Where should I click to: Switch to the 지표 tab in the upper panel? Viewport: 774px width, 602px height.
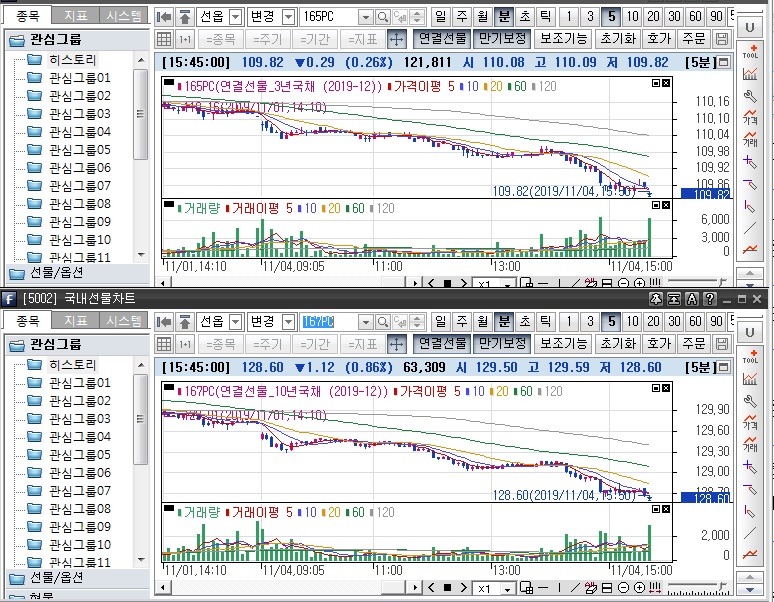[75, 16]
